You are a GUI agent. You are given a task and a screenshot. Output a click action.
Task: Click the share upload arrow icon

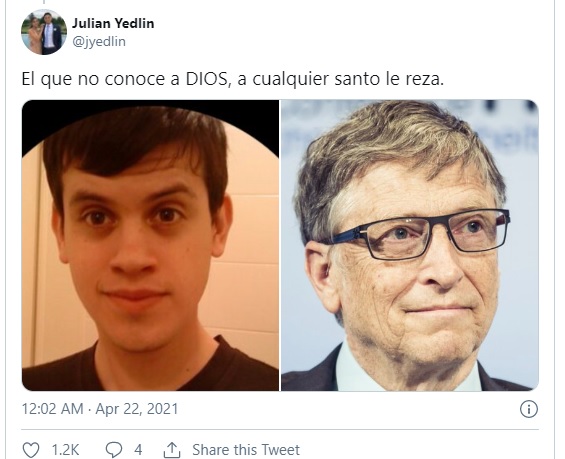[172, 450]
